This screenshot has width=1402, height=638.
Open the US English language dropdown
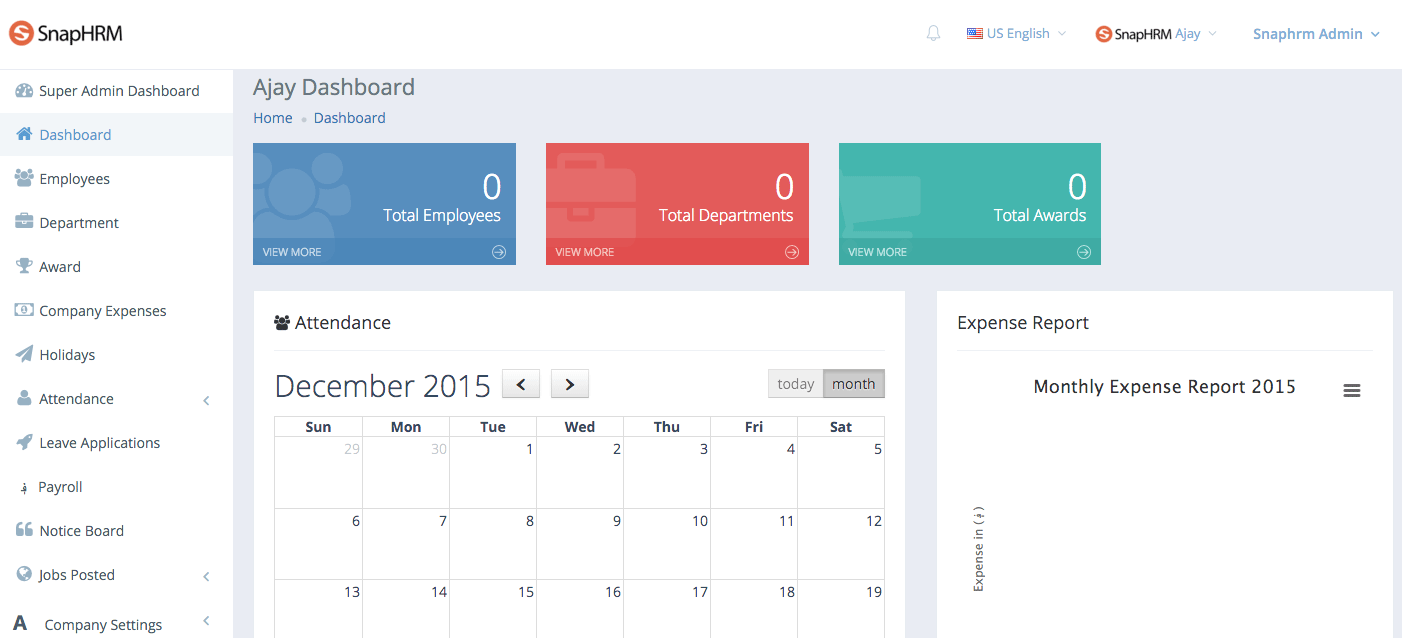[x=1016, y=34]
